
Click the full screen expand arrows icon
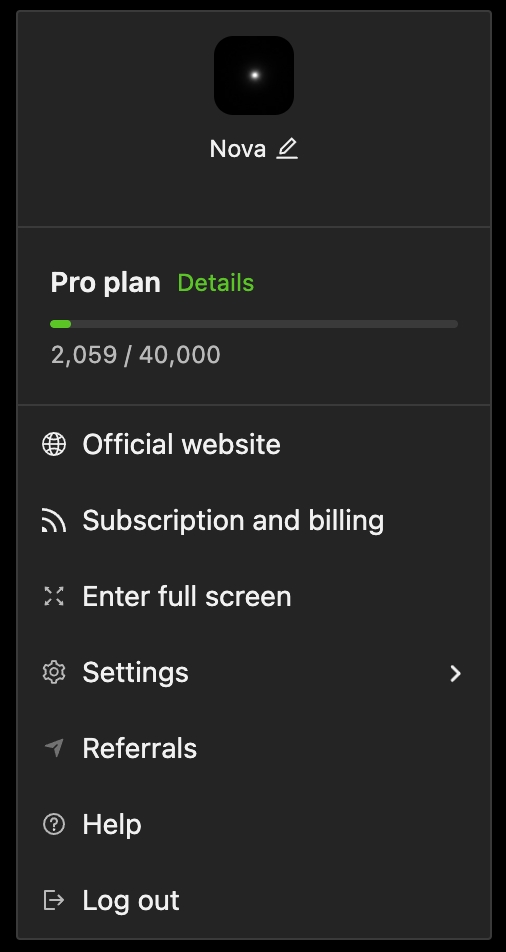(x=54, y=596)
